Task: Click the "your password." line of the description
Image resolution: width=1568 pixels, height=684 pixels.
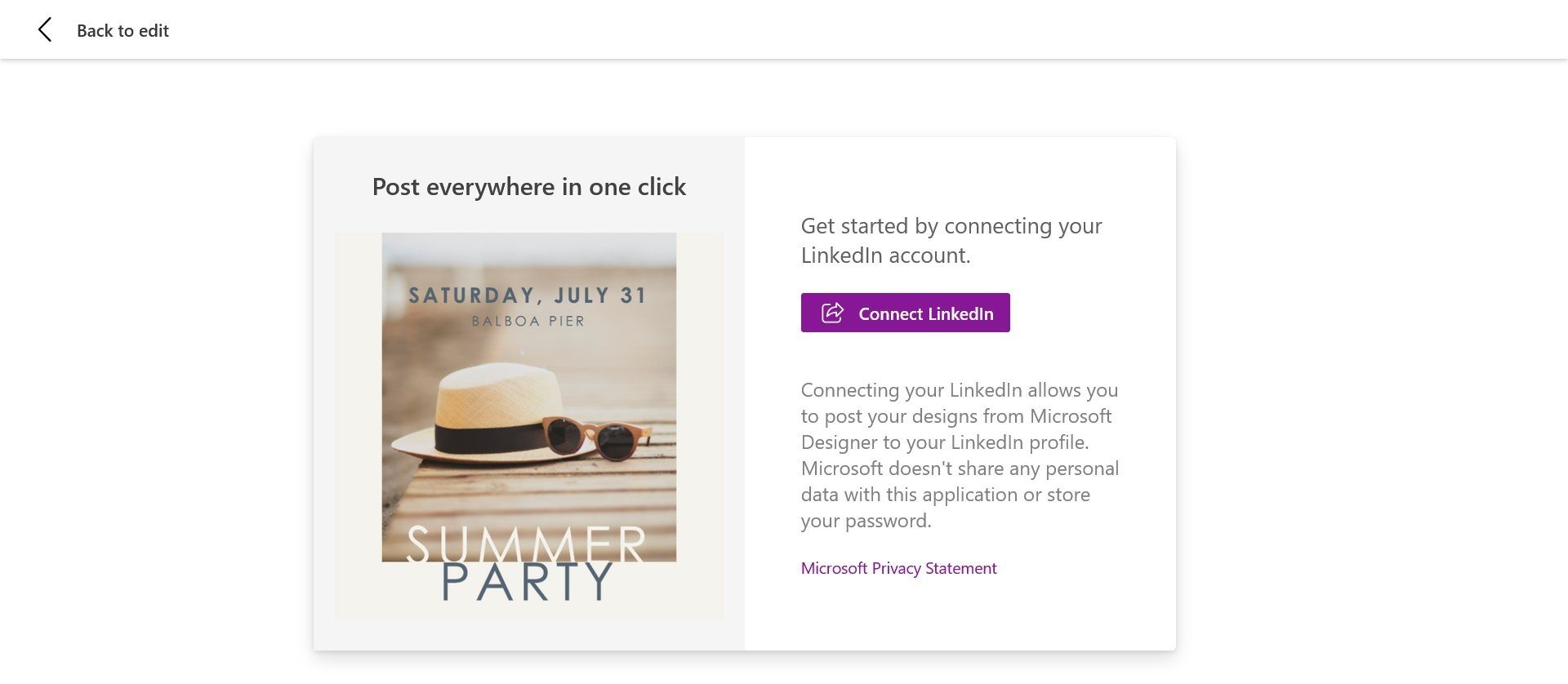Action: coord(866,521)
